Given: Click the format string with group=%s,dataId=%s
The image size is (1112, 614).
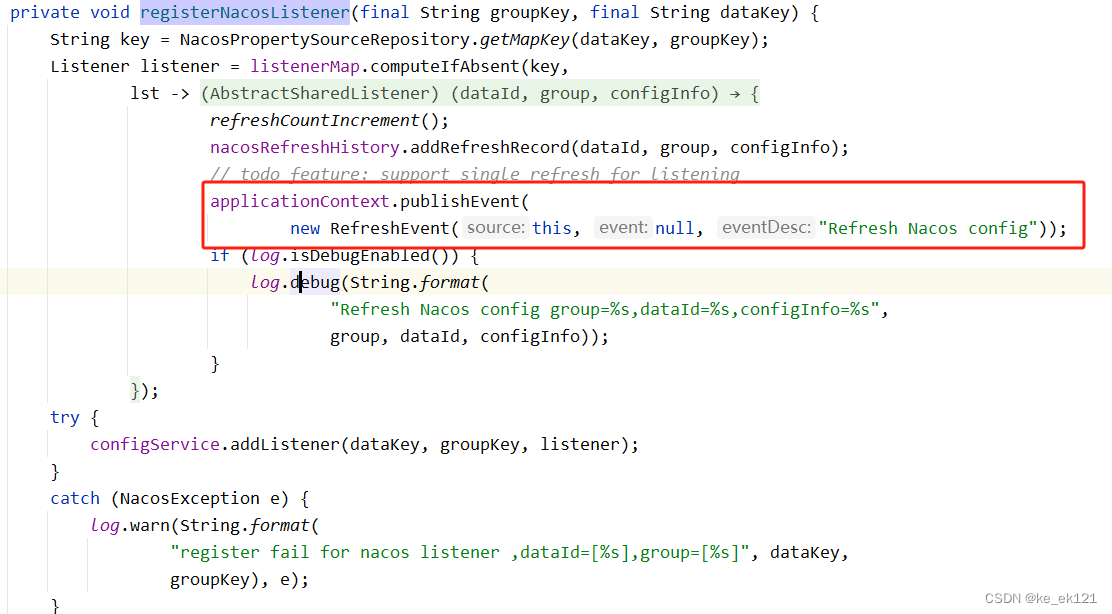Looking at the screenshot, I should [x=605, y=310].
